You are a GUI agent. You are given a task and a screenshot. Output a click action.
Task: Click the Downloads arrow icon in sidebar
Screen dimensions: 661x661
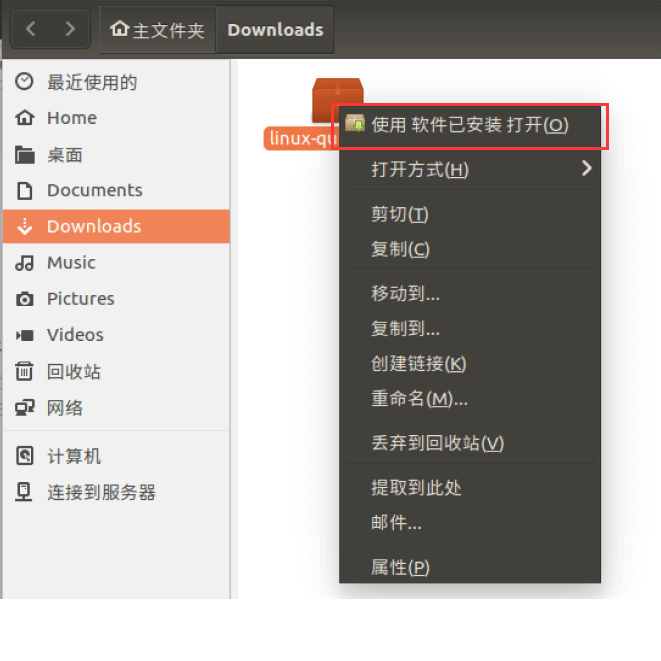coord(24,226)
